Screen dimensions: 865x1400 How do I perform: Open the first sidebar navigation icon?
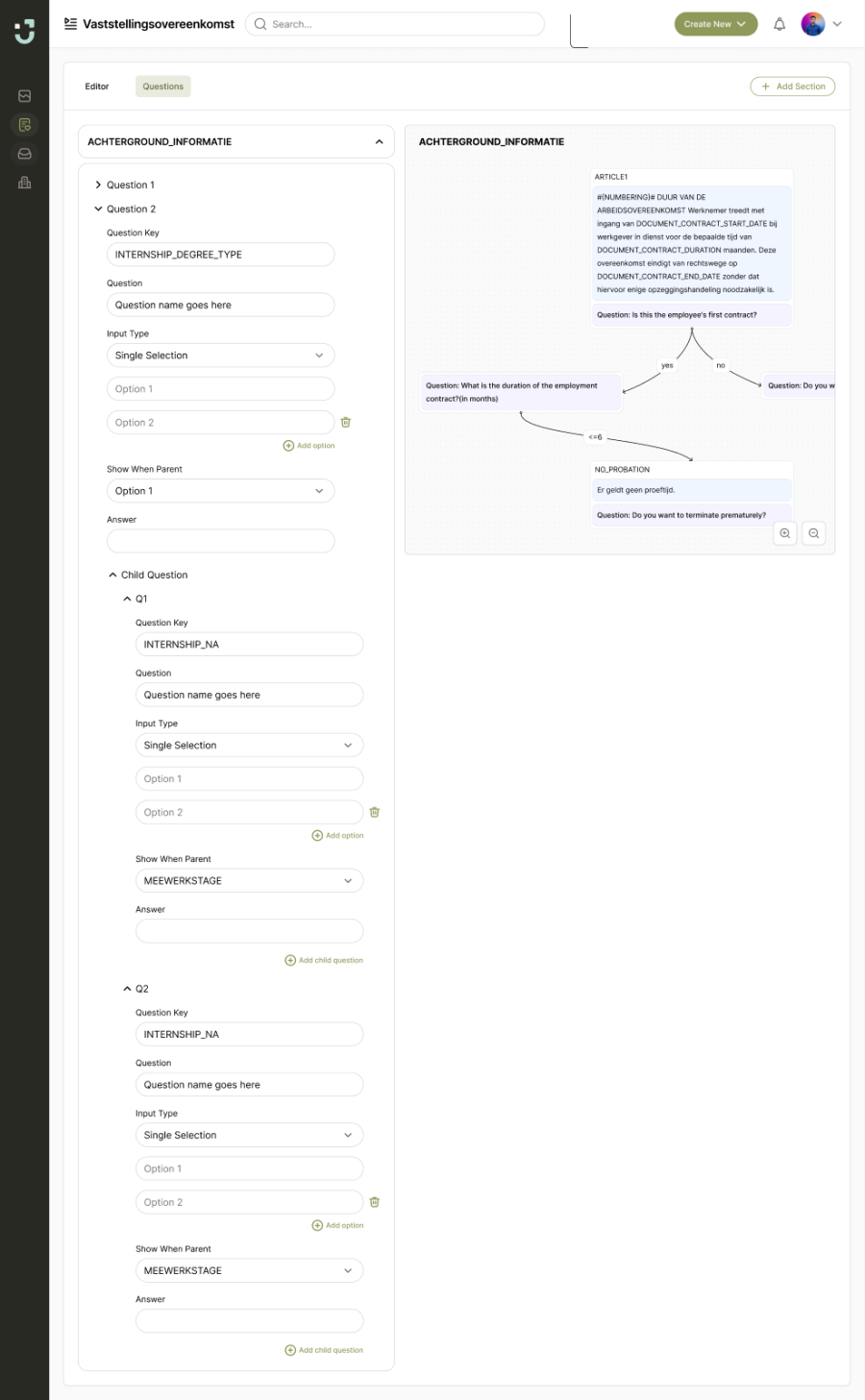click(x=25, y=96)
